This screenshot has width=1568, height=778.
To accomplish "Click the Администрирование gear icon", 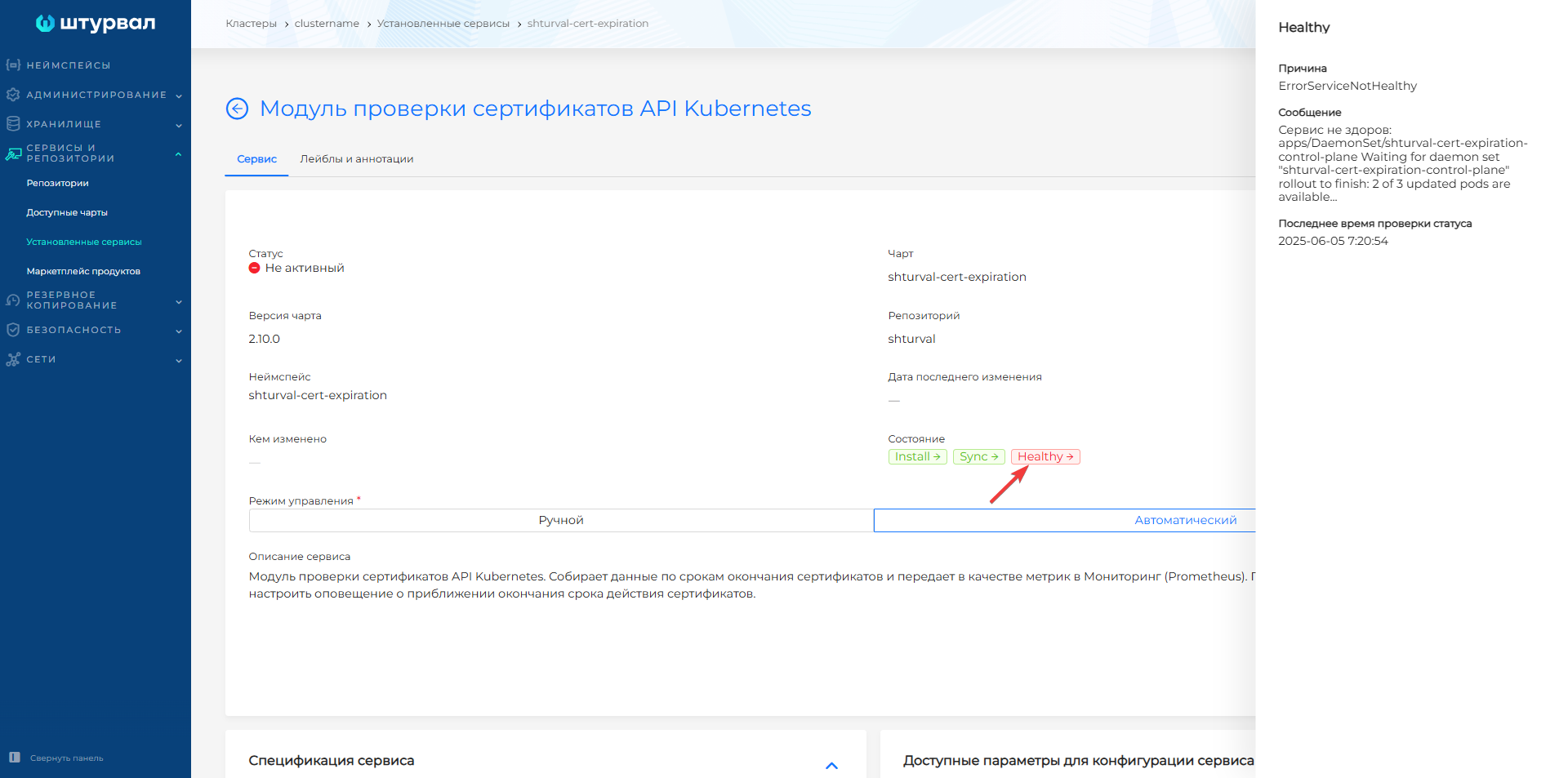I will (12, 95).
